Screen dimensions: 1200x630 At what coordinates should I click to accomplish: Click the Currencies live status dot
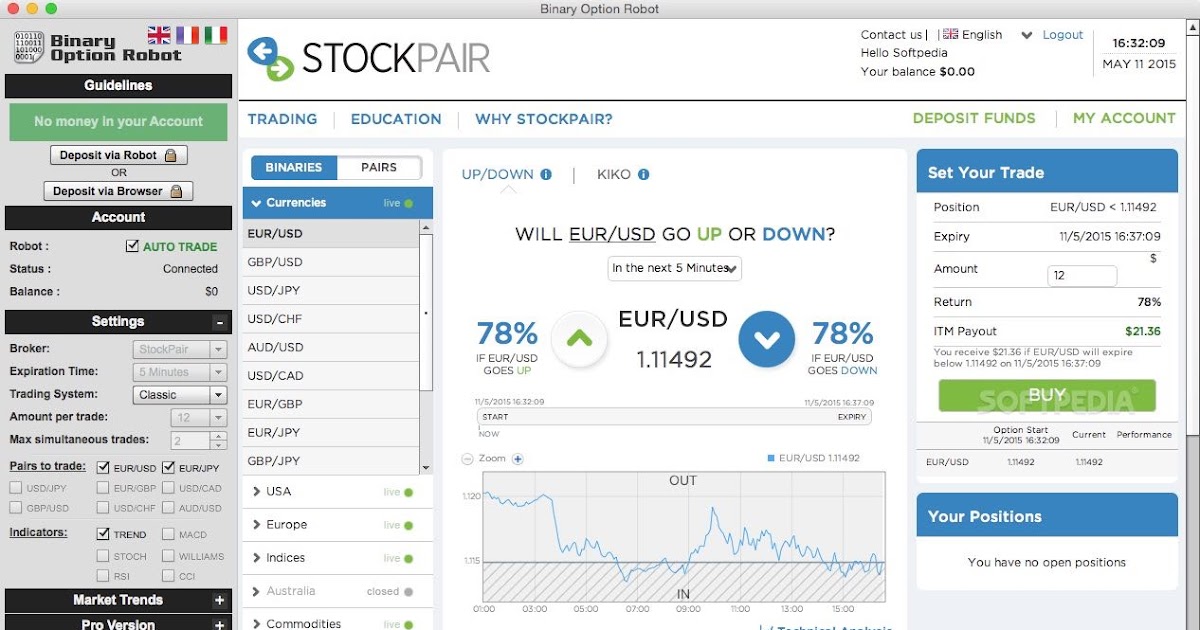408,203
